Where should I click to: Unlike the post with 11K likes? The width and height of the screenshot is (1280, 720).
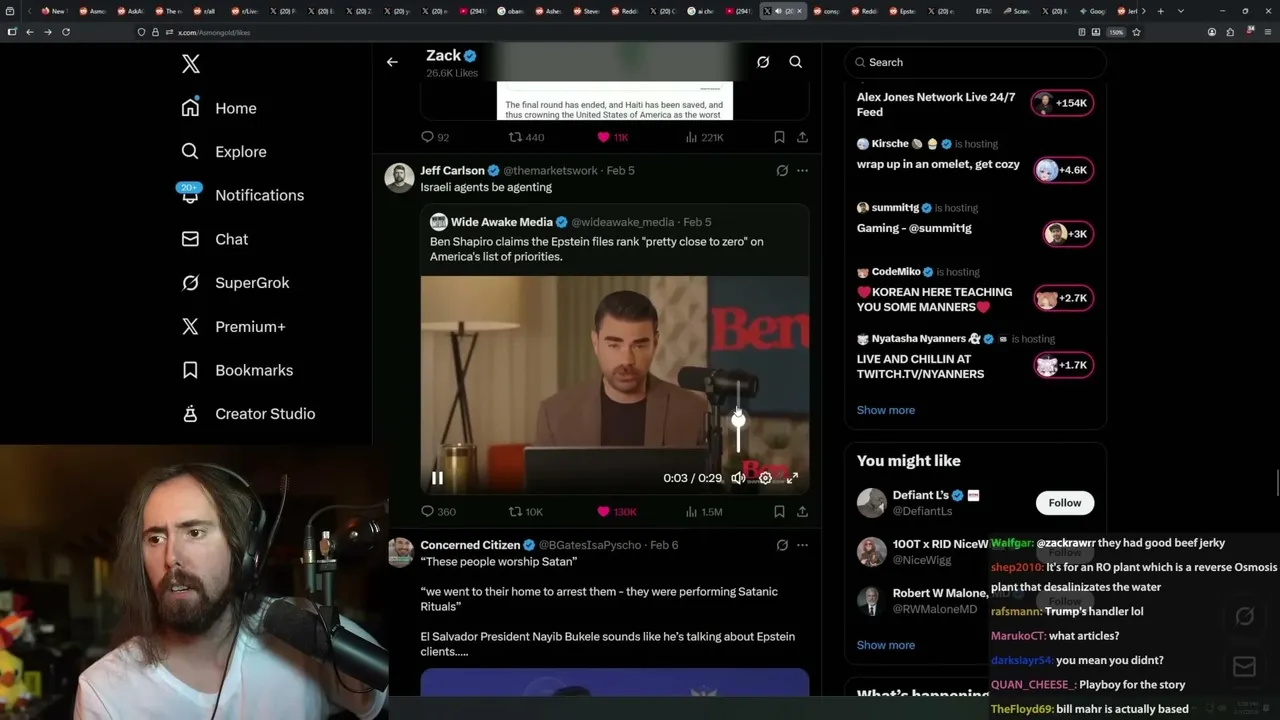point(612,137)
